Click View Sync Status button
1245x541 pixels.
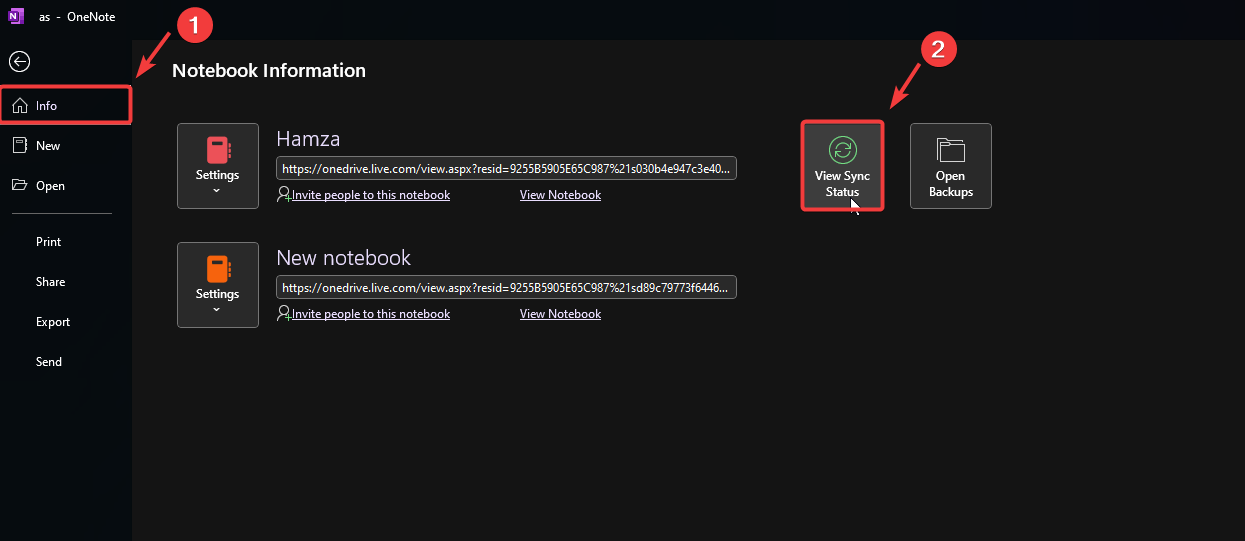(843, 166)
